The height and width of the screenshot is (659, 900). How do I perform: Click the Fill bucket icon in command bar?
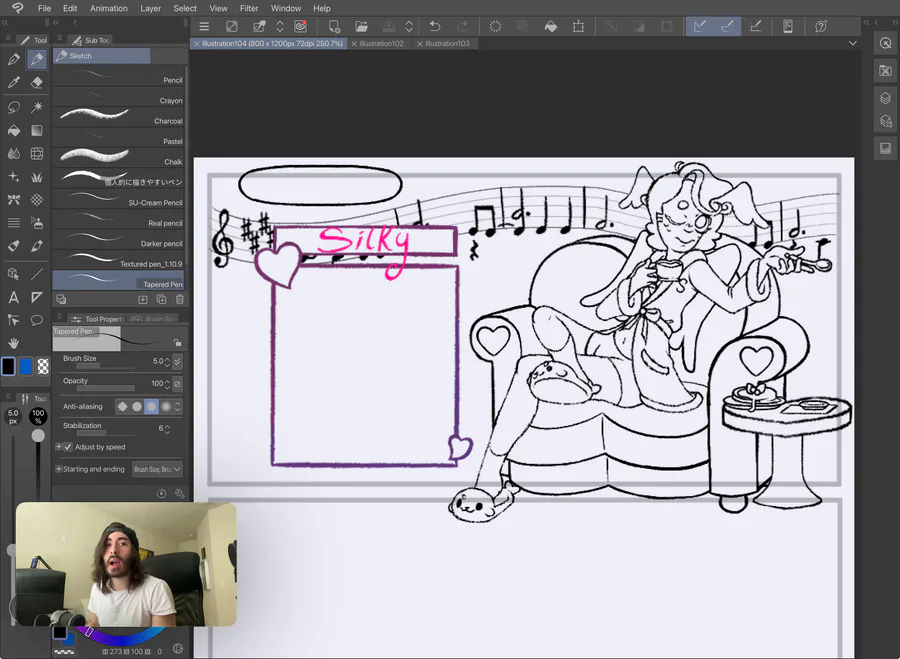[x=550, y=26]
